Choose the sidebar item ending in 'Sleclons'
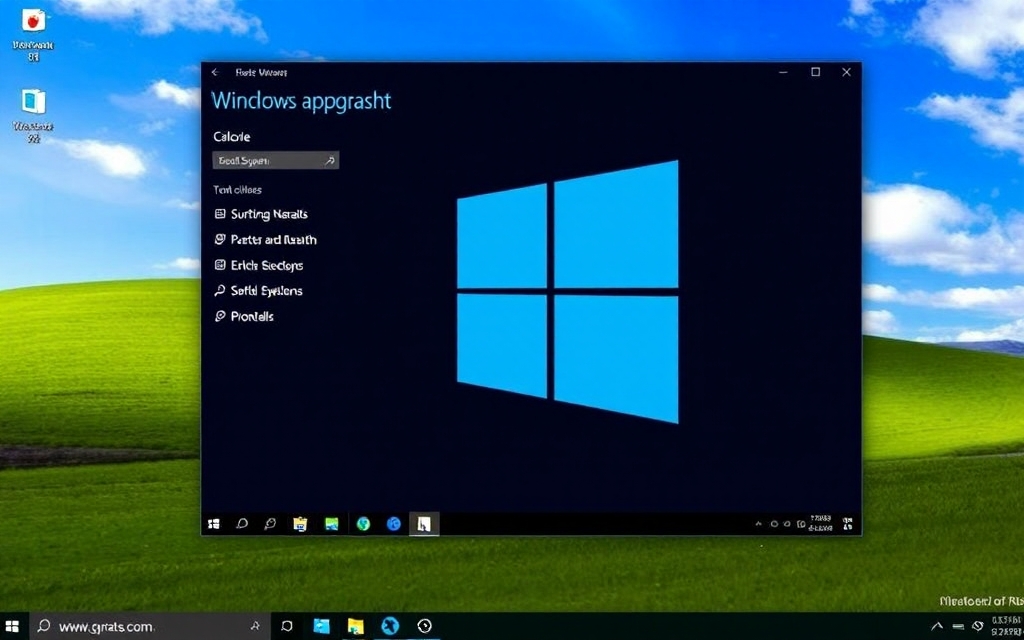 (x=259, y=265)
